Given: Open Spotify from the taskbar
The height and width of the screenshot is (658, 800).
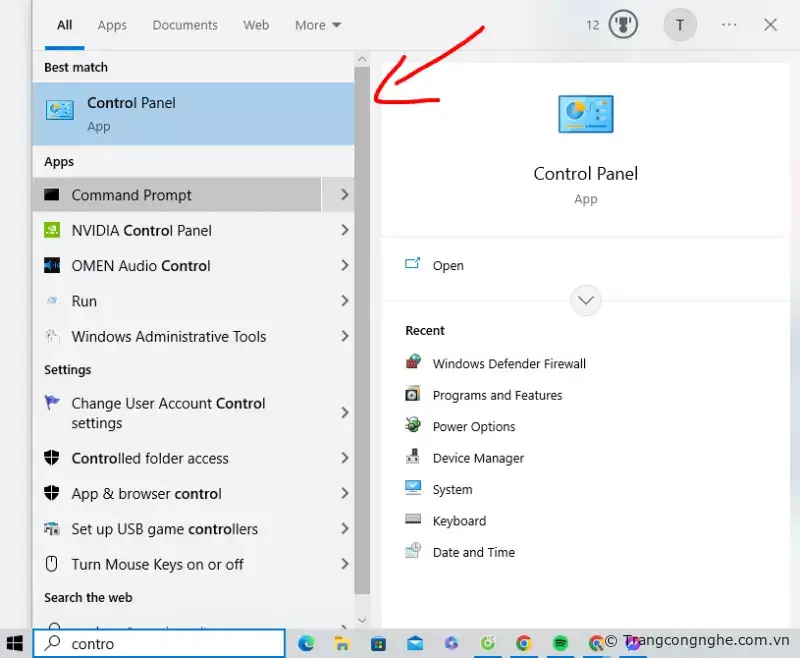Looking at the screenshot, I should click(x=560, y=643).
